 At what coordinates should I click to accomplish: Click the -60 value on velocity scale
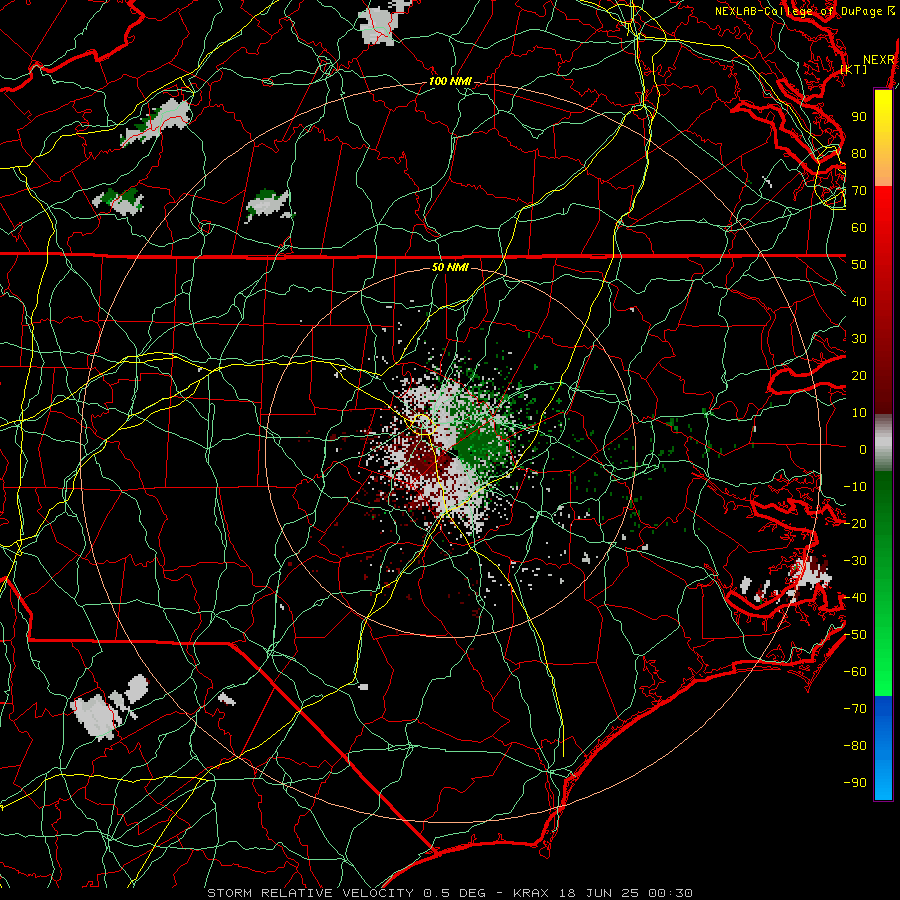pyautogui.click(x=855, y=672)
